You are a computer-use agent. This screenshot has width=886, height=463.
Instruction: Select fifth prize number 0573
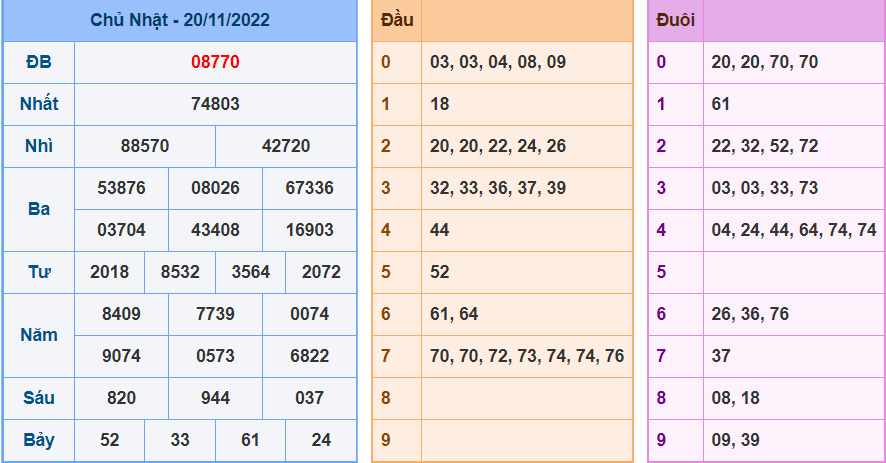point(215,356)
